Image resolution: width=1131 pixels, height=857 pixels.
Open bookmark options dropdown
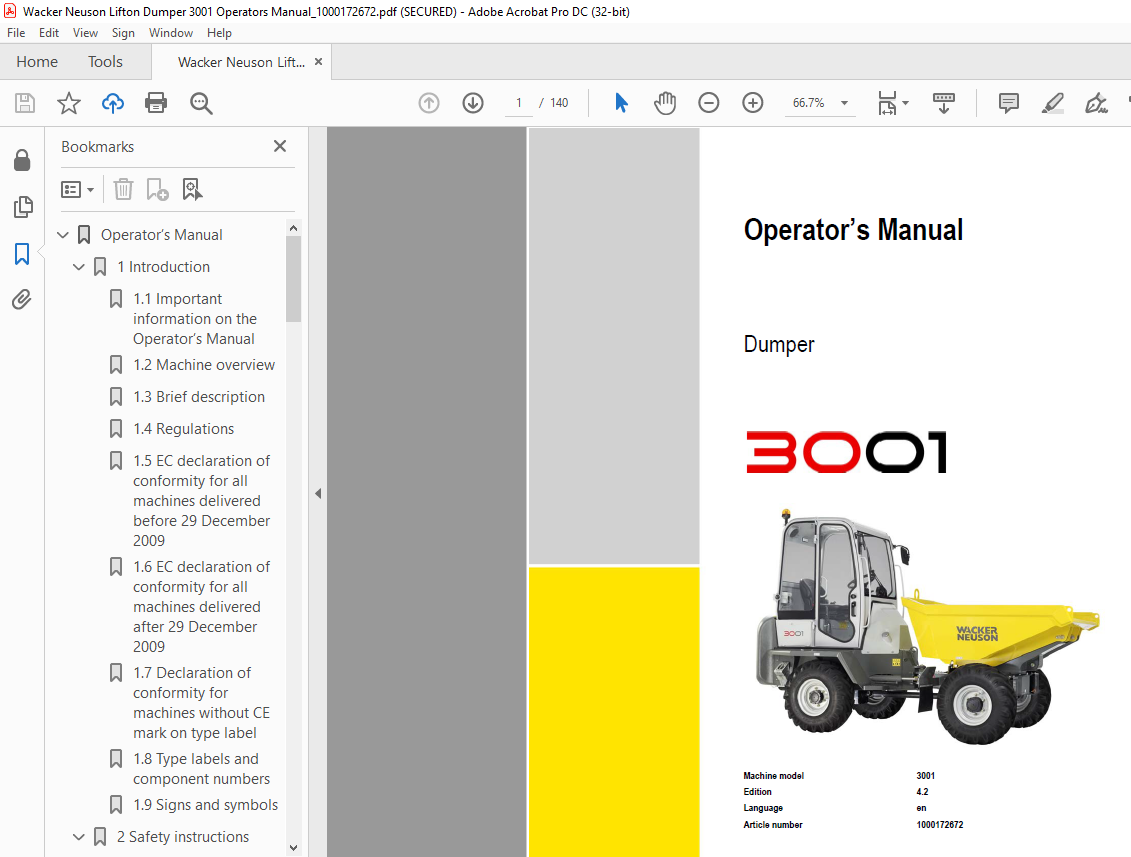(x=78, y=190)
